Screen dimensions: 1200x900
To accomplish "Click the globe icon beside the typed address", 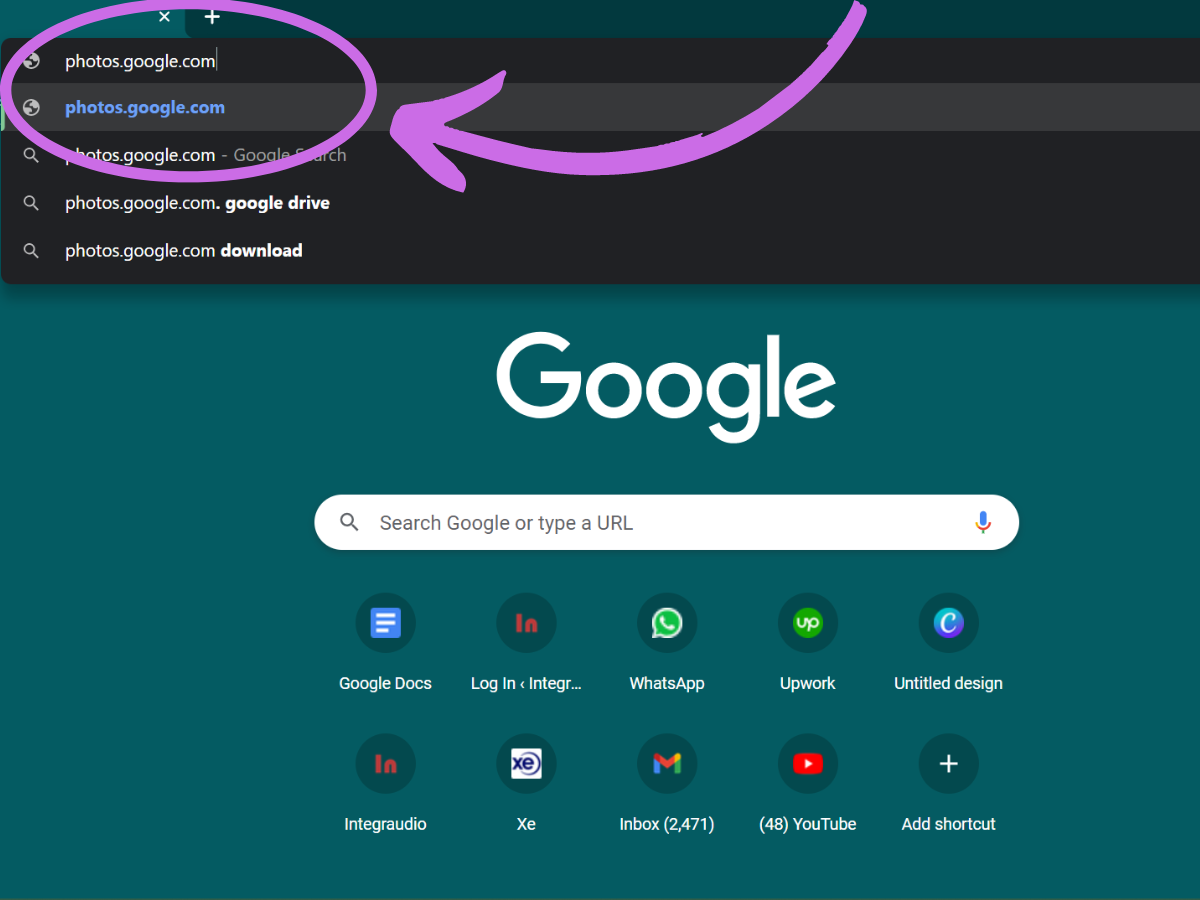I will pos(32,61).
